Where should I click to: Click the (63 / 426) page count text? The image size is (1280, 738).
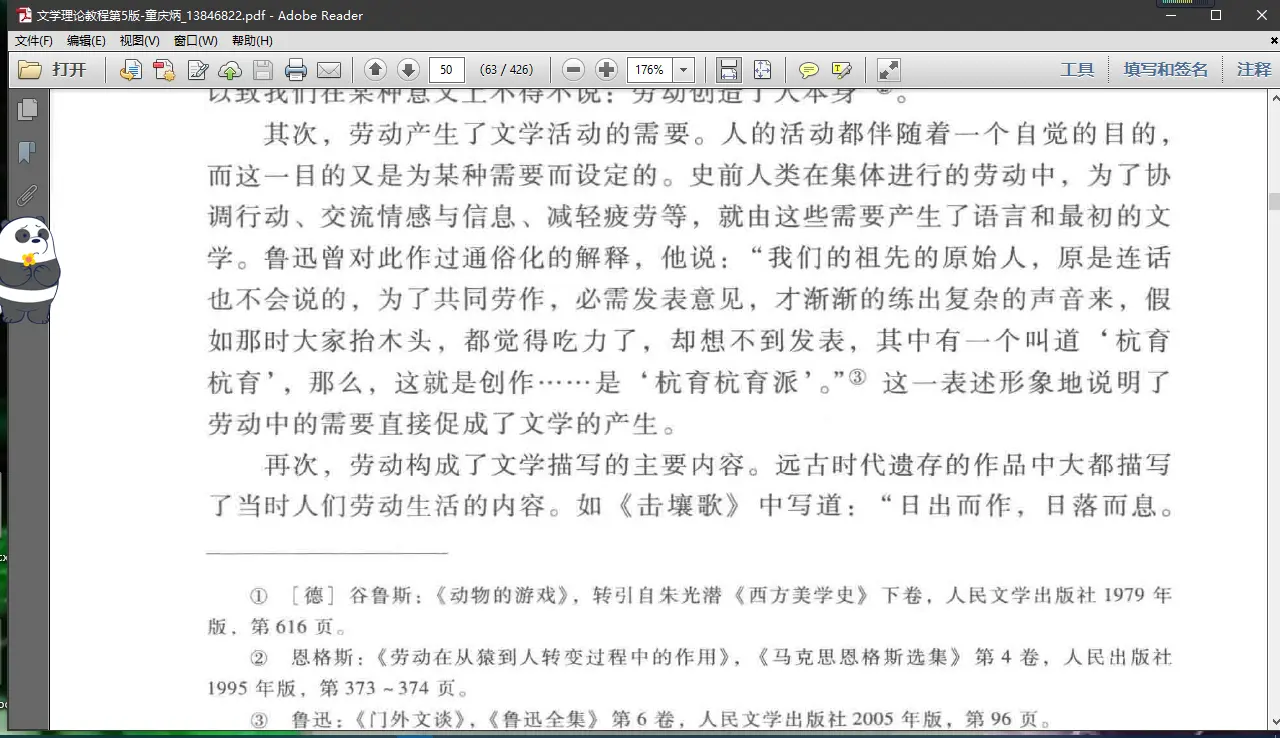tap(507, 70)
